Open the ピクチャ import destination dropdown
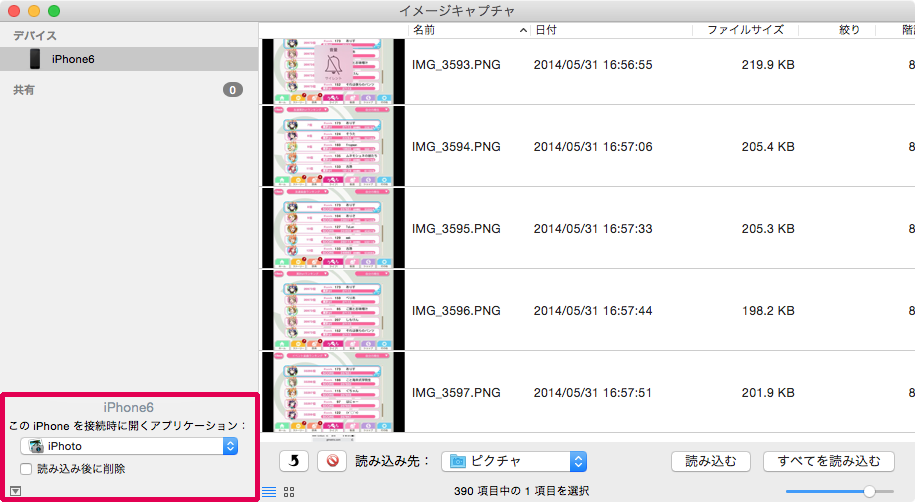915x502 pixels. pos(514,461)
